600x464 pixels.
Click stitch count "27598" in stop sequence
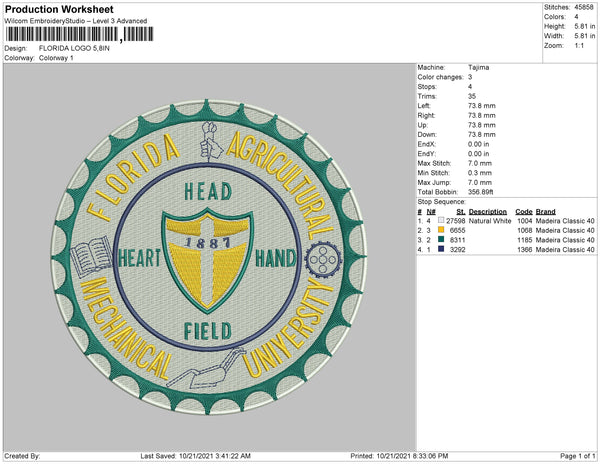455,221
